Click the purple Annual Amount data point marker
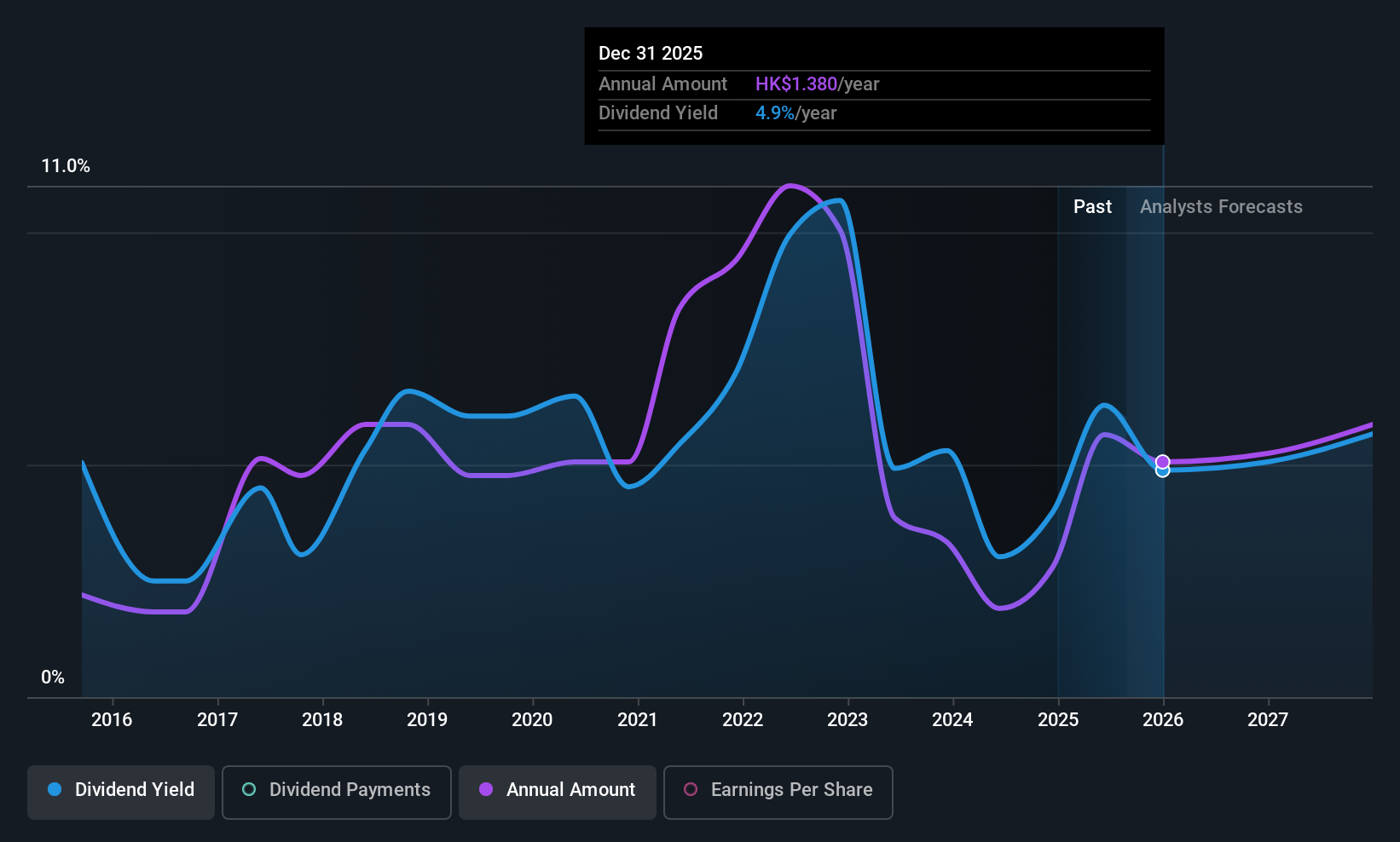The image size is (1400, 842). click(x=1162, y=462)
